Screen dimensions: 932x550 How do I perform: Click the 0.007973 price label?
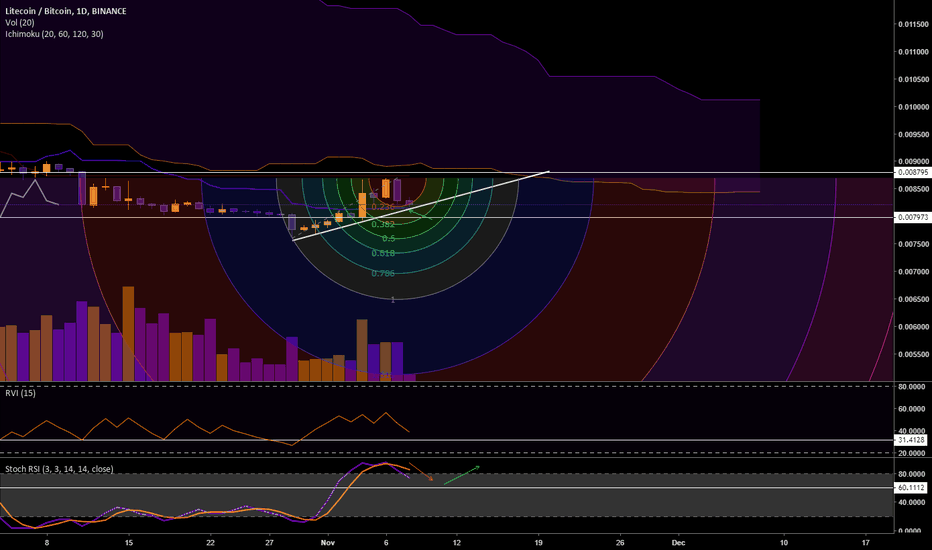coord(912,218)
